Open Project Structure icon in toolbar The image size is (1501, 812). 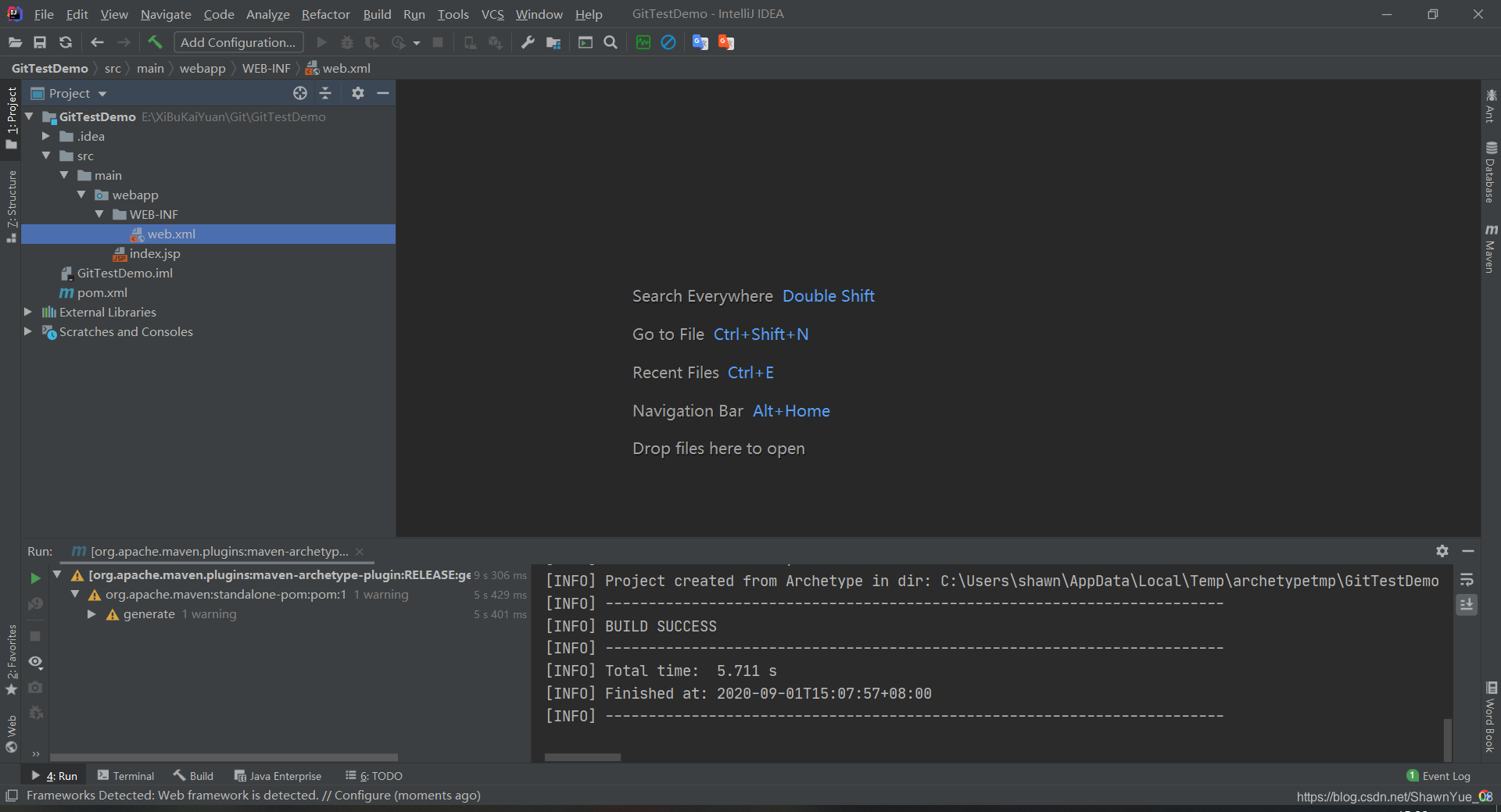(553, 42)
